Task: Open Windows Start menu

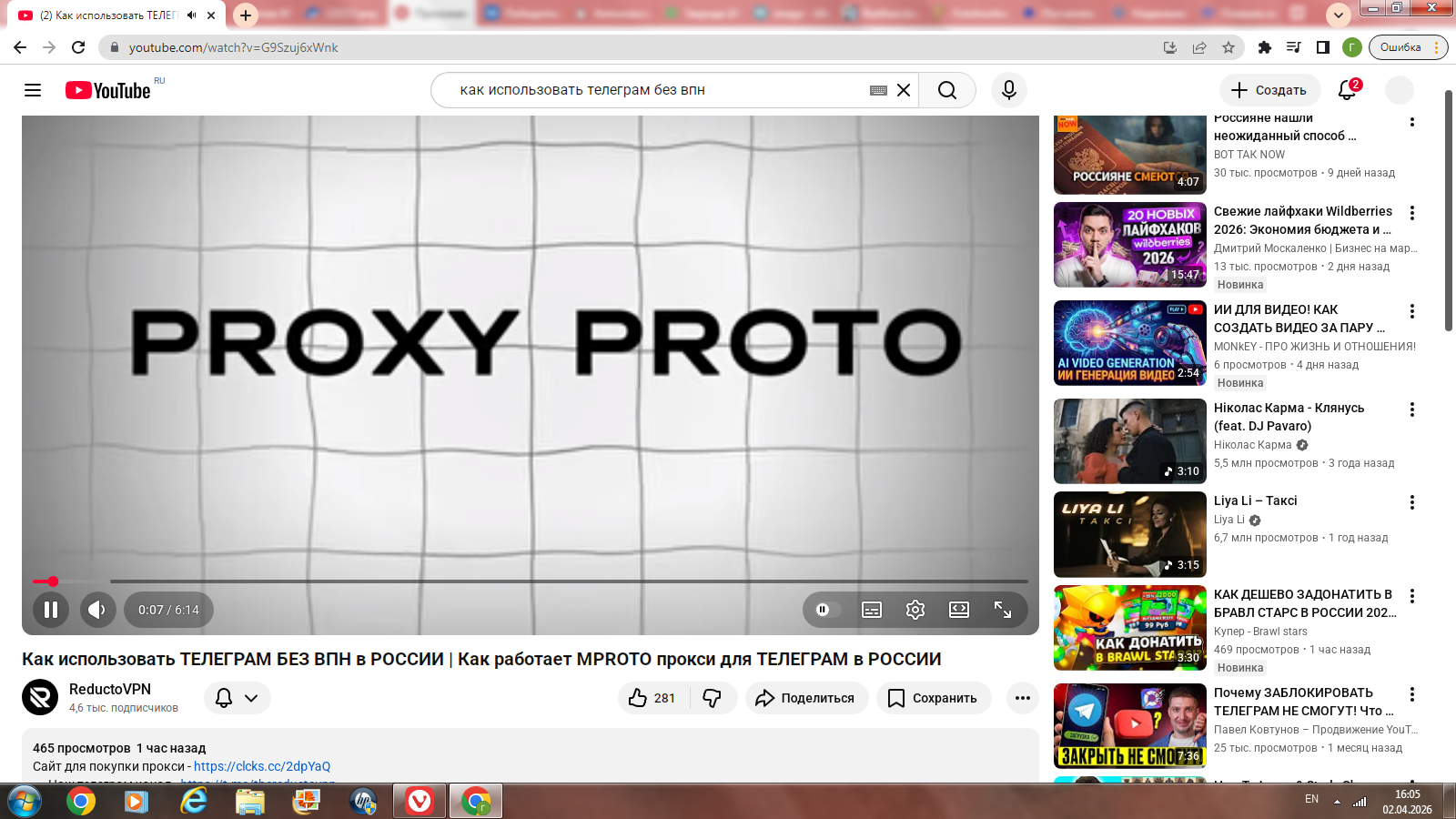Action: click(x=25, y=802)
